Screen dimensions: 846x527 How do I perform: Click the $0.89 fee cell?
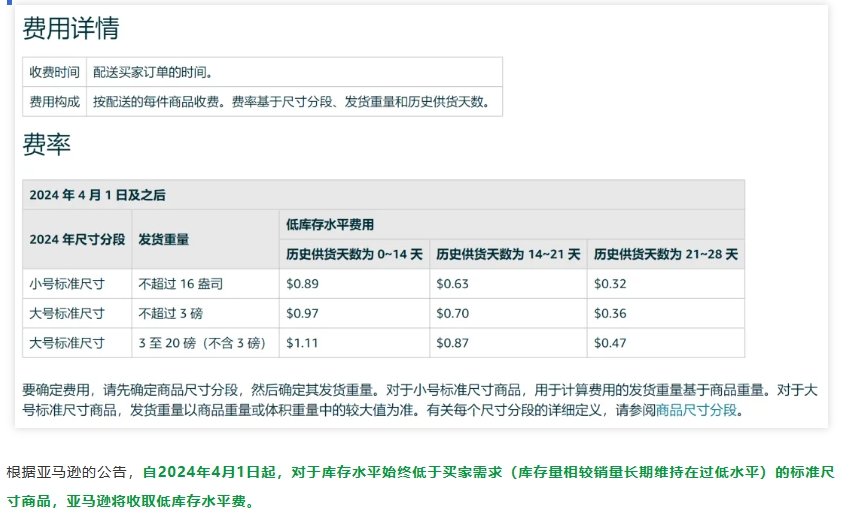[x=354, y=284]
